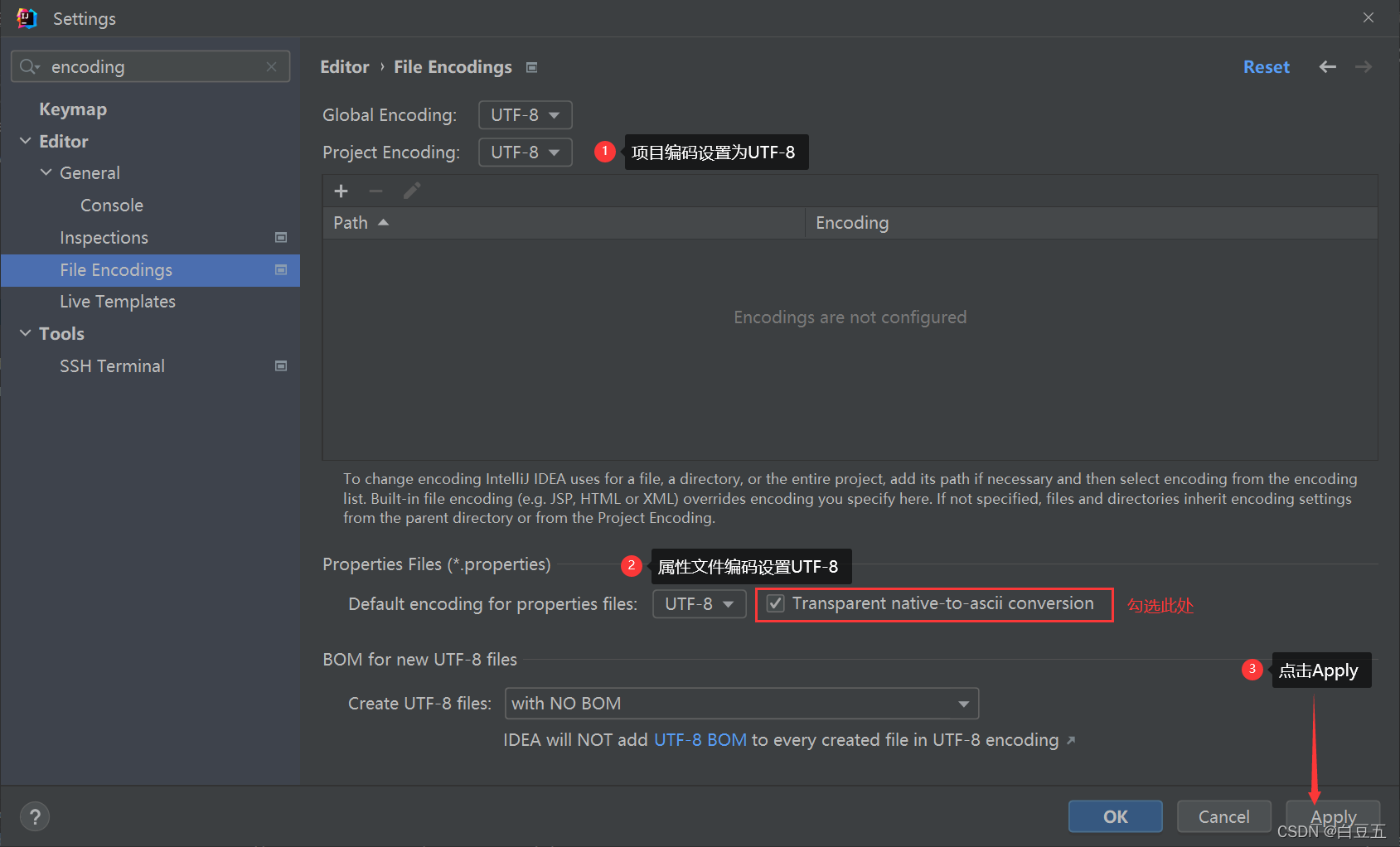The image size is (1400, 847).
Task: Click the Path column header label
Action: (x=351, y=223)
